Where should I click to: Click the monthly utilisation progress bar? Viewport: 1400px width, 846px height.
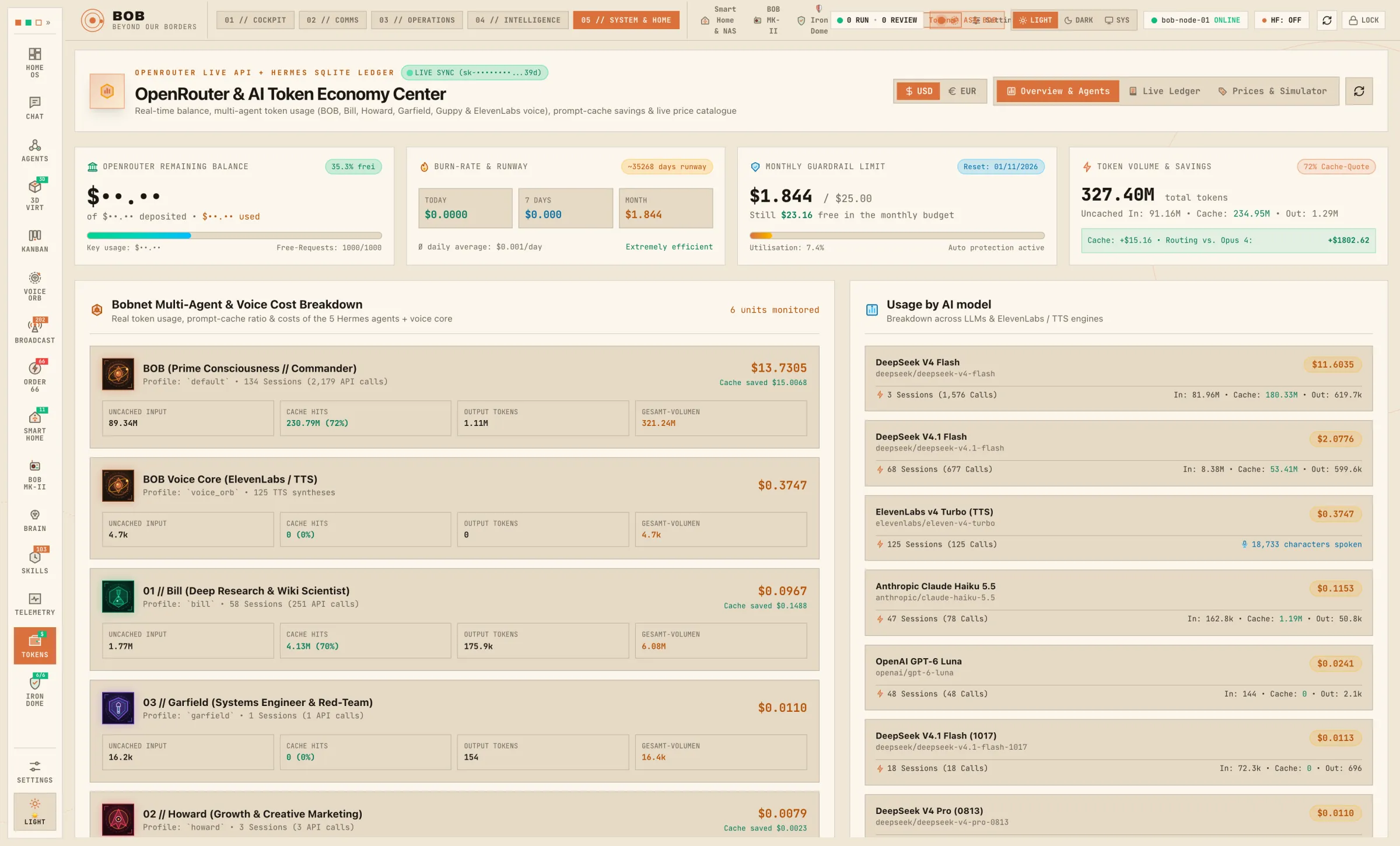pos(897,236)
